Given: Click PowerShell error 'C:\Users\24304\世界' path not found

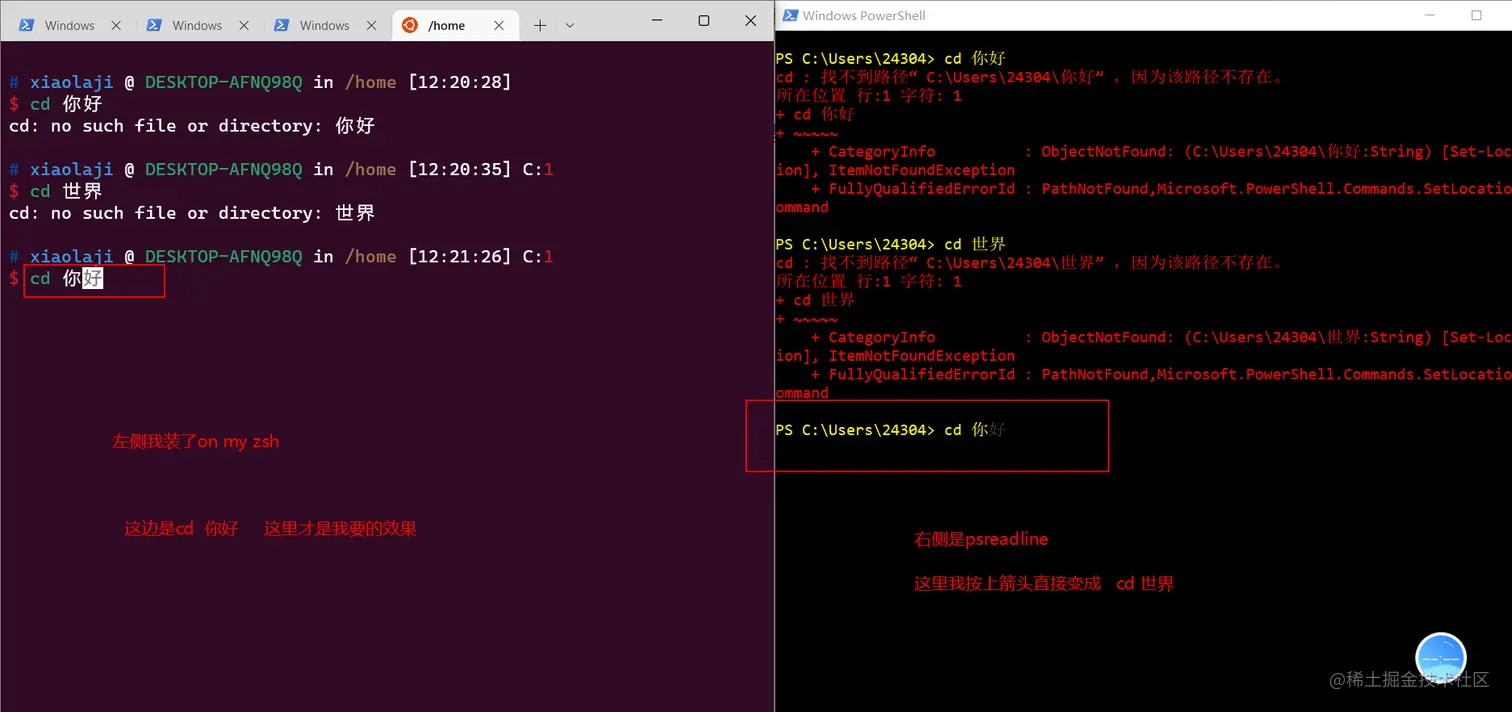Looking at the screenshot, I should (x=1029, y=263).
